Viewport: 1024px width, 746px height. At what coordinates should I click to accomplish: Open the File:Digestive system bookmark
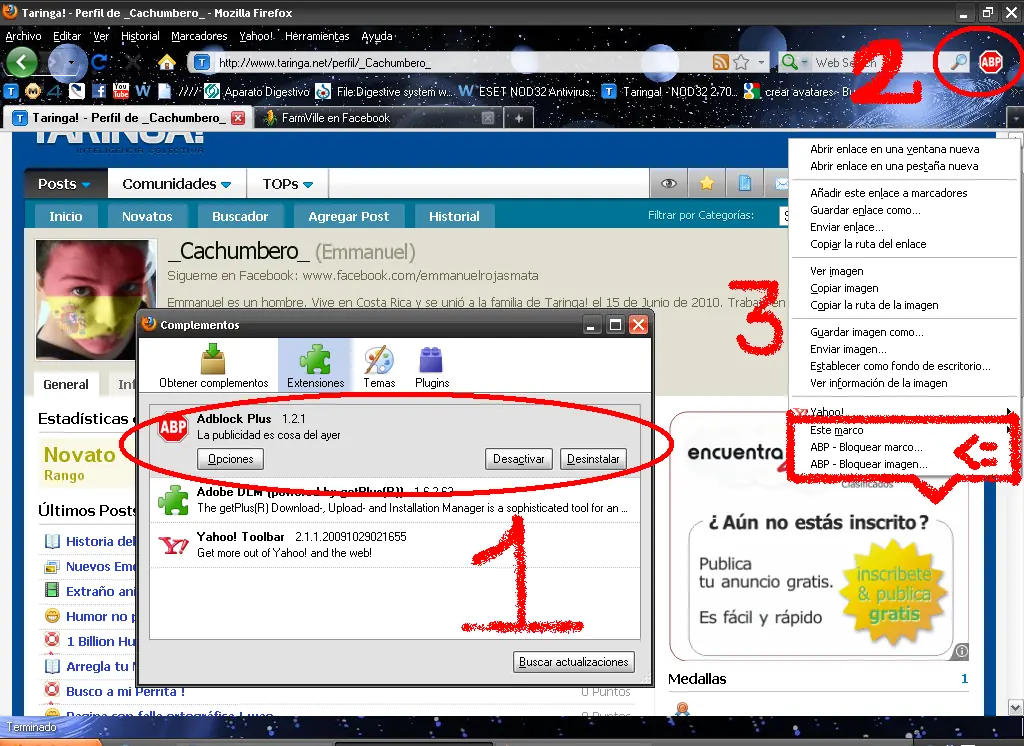click(385, 91)
